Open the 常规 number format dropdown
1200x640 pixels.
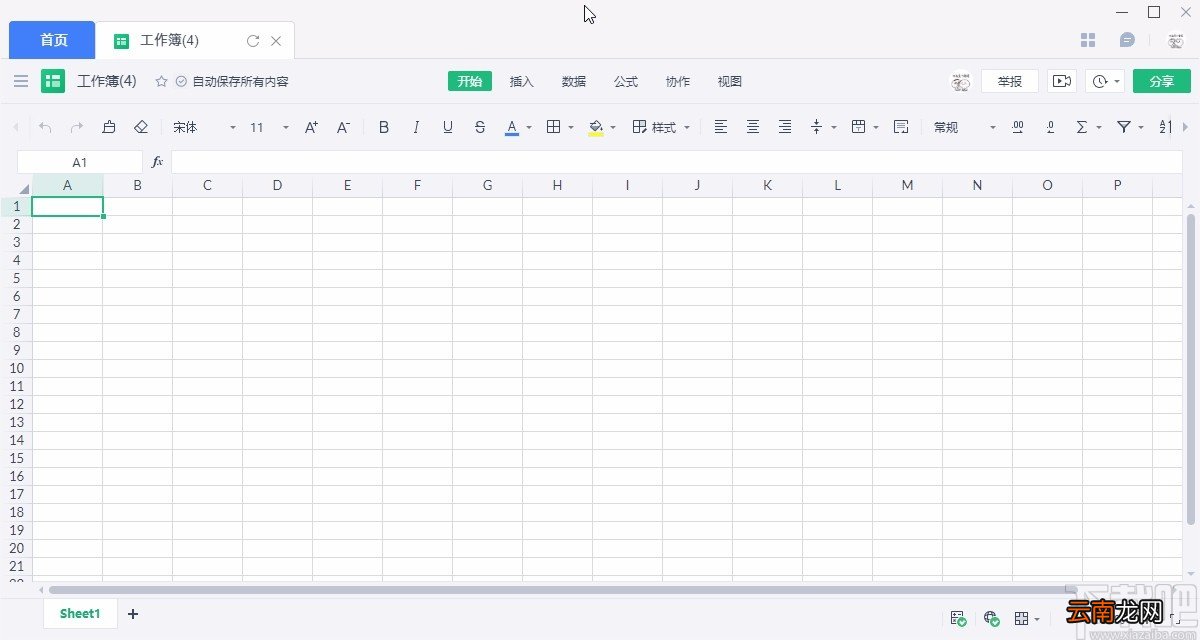tap(965, 127)
